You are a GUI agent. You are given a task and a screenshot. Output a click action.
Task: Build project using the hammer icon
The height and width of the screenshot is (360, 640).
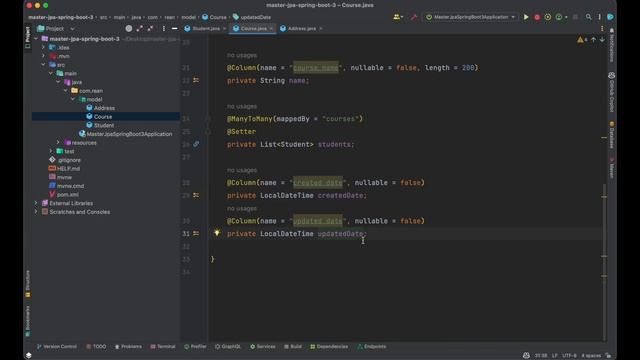tap(413, 17)
